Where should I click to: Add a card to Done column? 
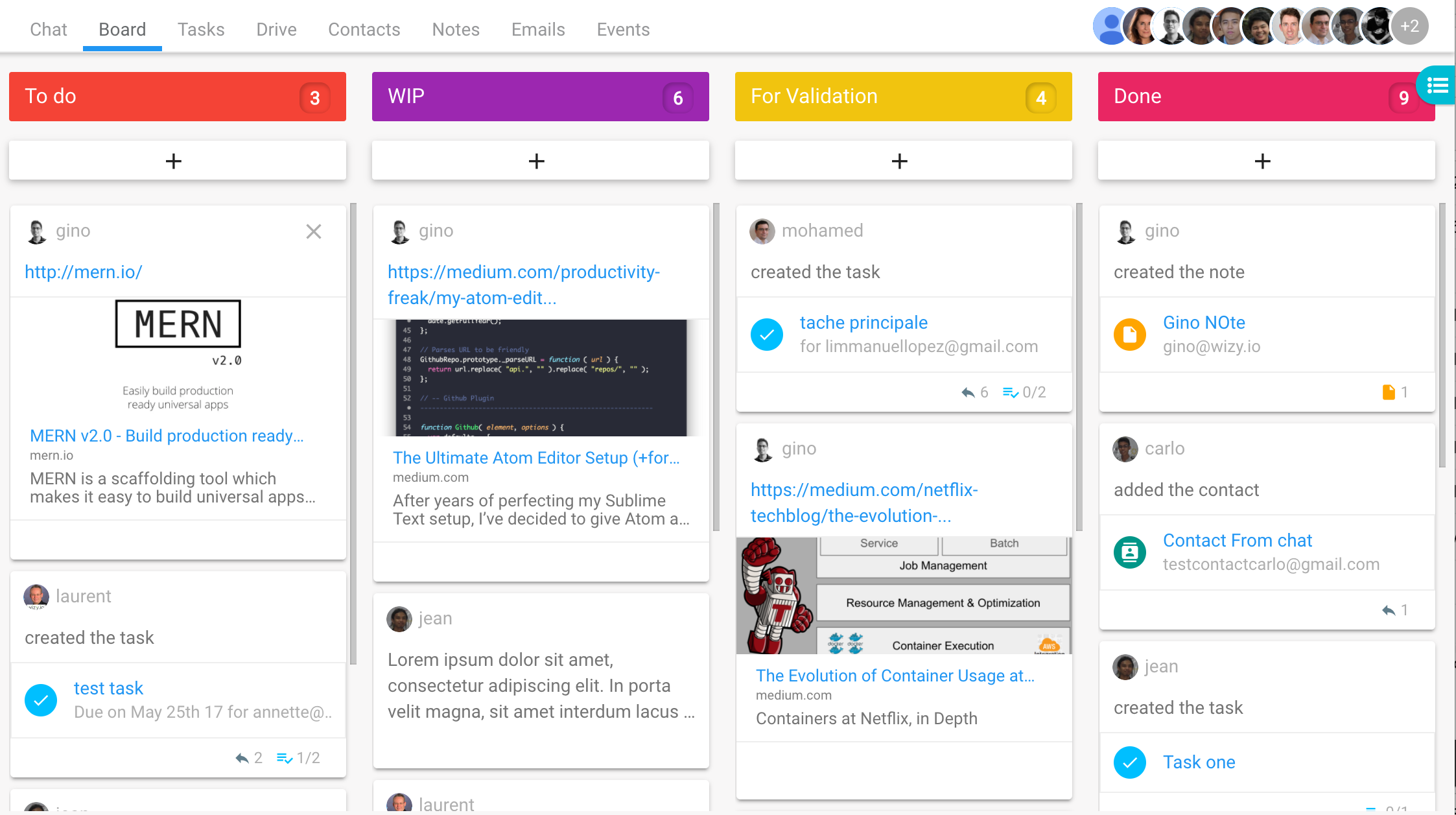pyautogui.click(x=1267, y=161)
